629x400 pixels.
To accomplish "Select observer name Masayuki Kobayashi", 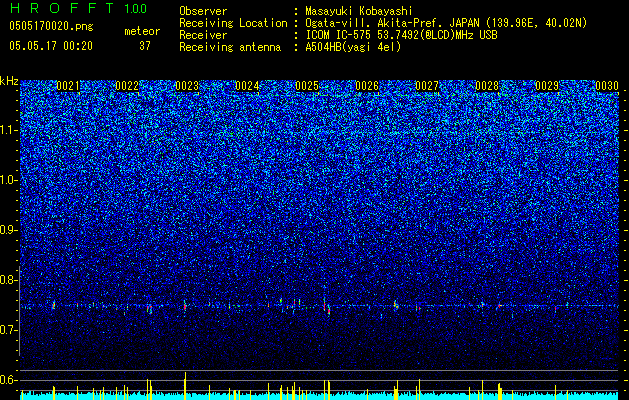I will click(x=359, y=11).
